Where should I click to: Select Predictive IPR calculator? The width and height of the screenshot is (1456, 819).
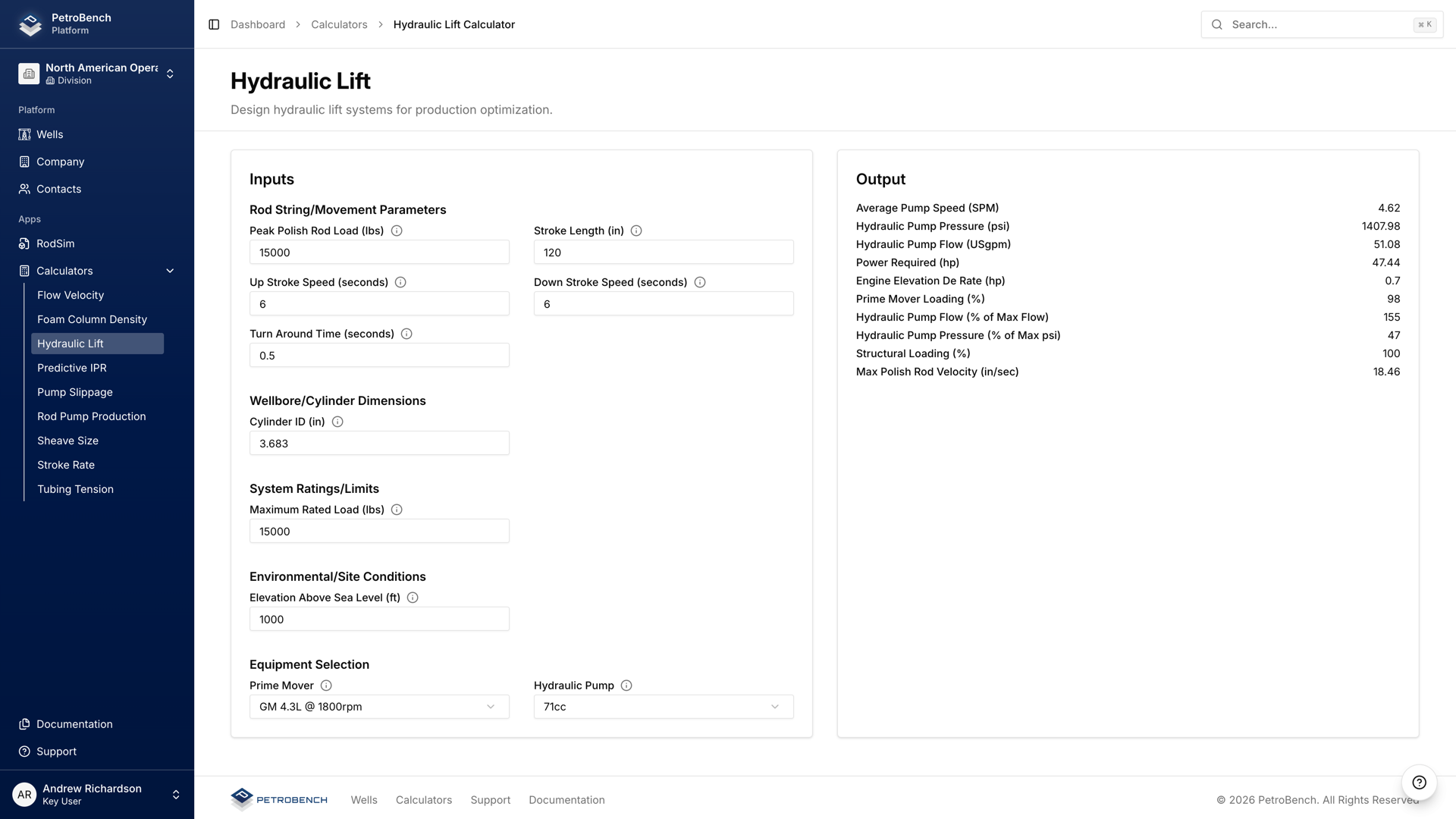pos(72,368)
